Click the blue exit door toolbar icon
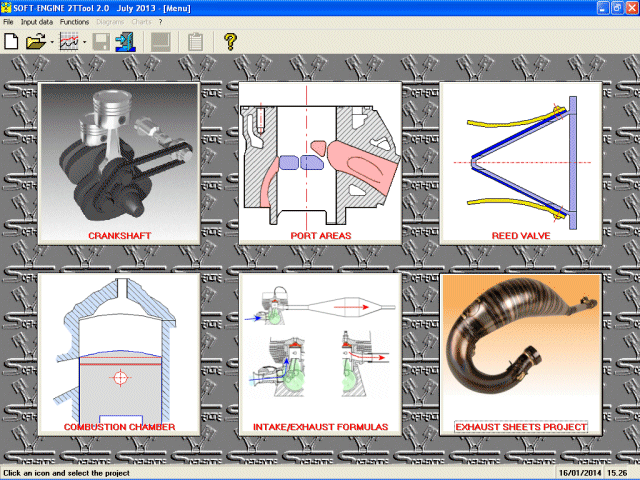This screenshot has width=640, height=480. [125, 42]
